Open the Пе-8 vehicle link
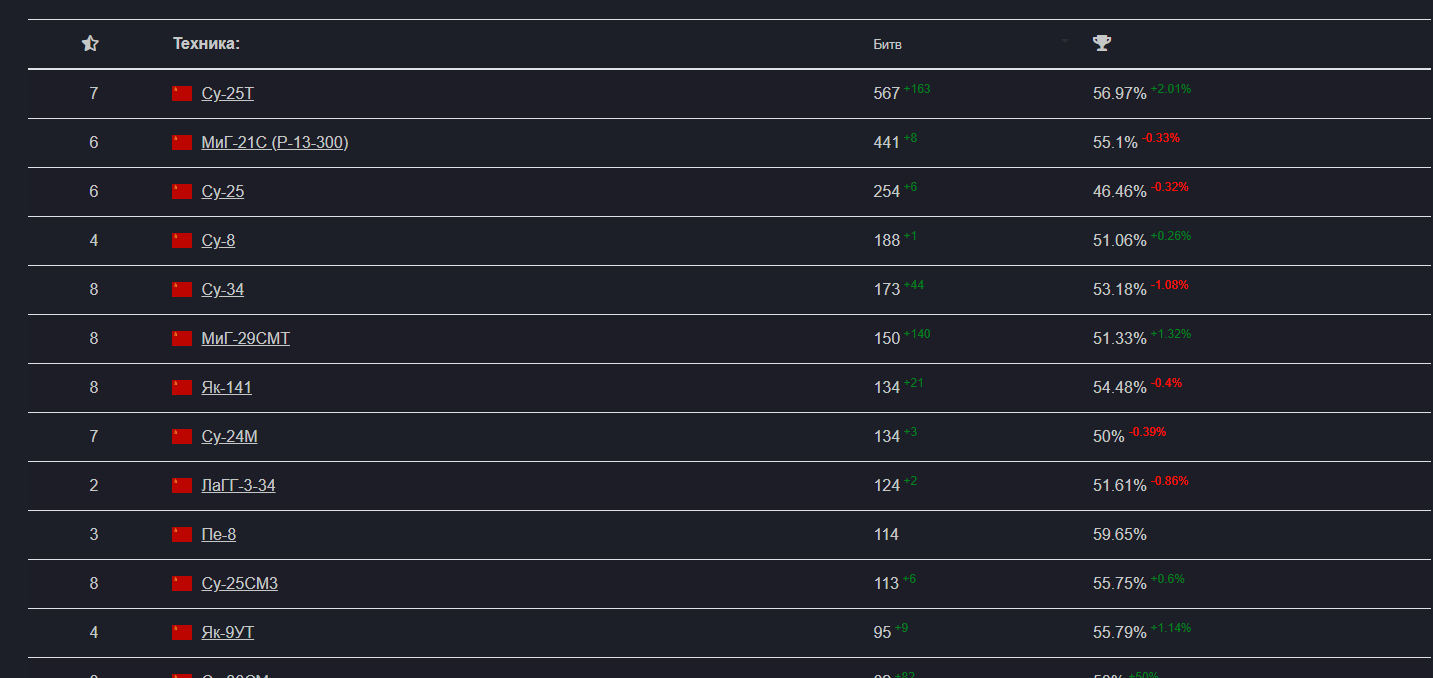Image resolution: width=1433 pixels, height=678 pixels. [218, 534]
